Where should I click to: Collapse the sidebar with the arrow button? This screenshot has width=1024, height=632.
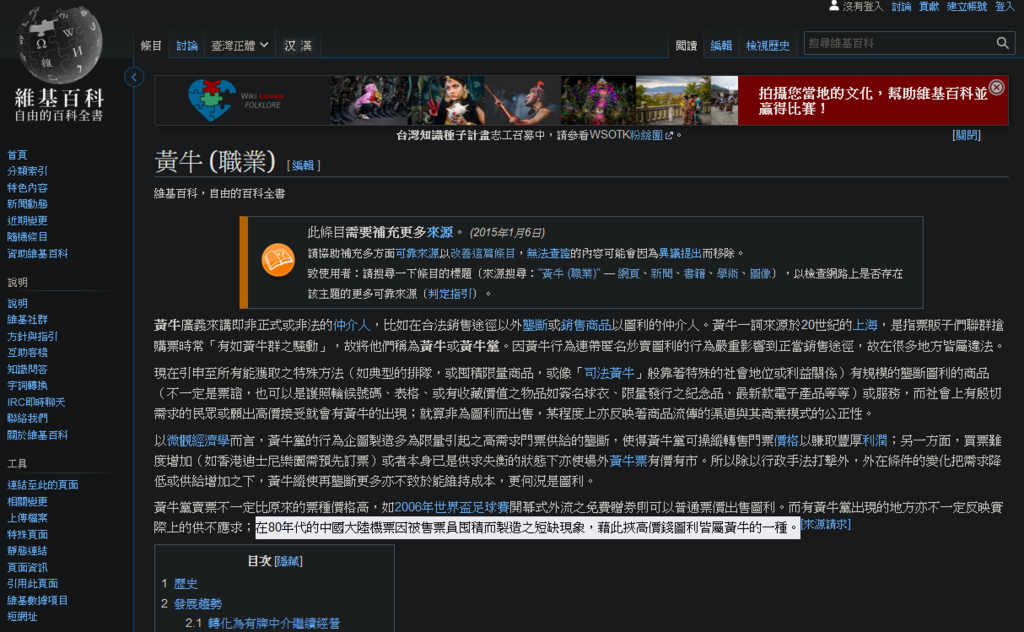tap(134, 77)
